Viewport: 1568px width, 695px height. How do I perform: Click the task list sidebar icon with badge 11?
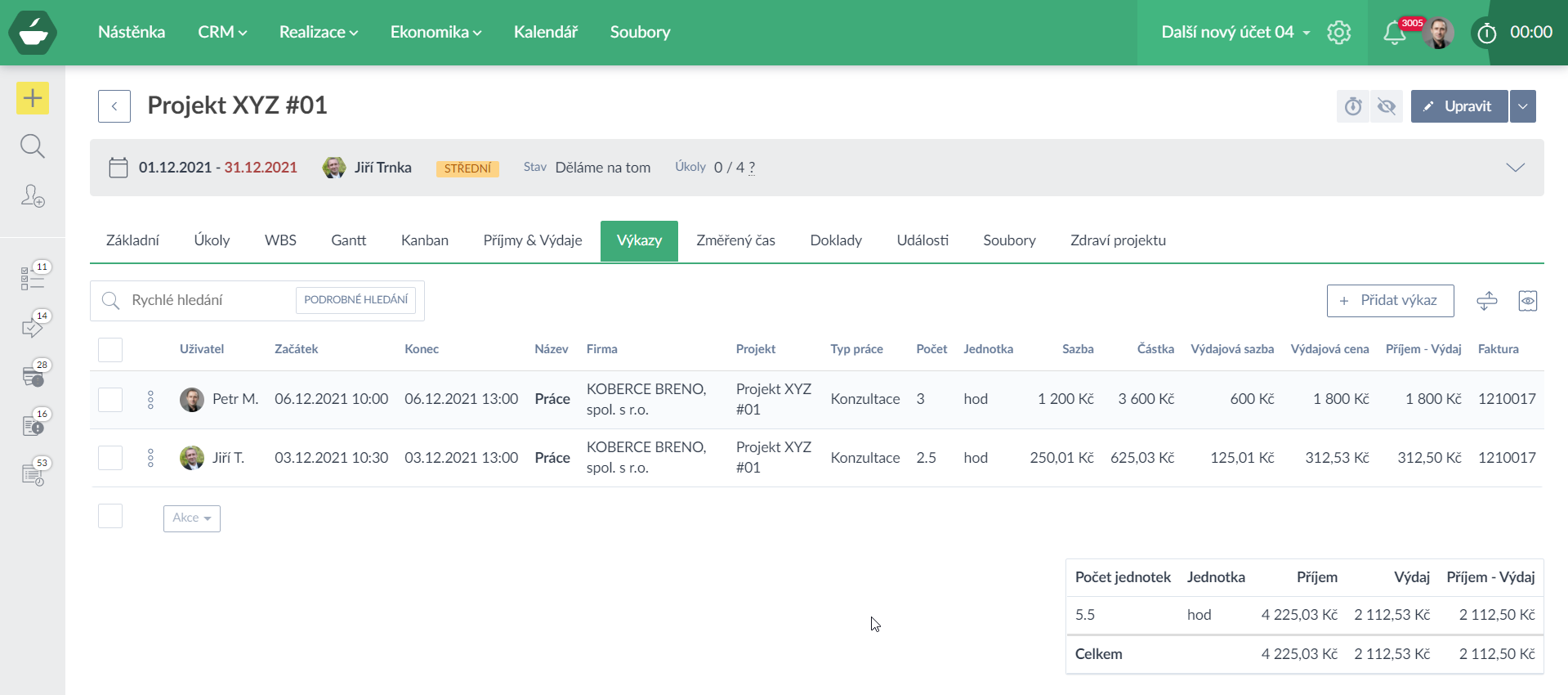point(33,278)
